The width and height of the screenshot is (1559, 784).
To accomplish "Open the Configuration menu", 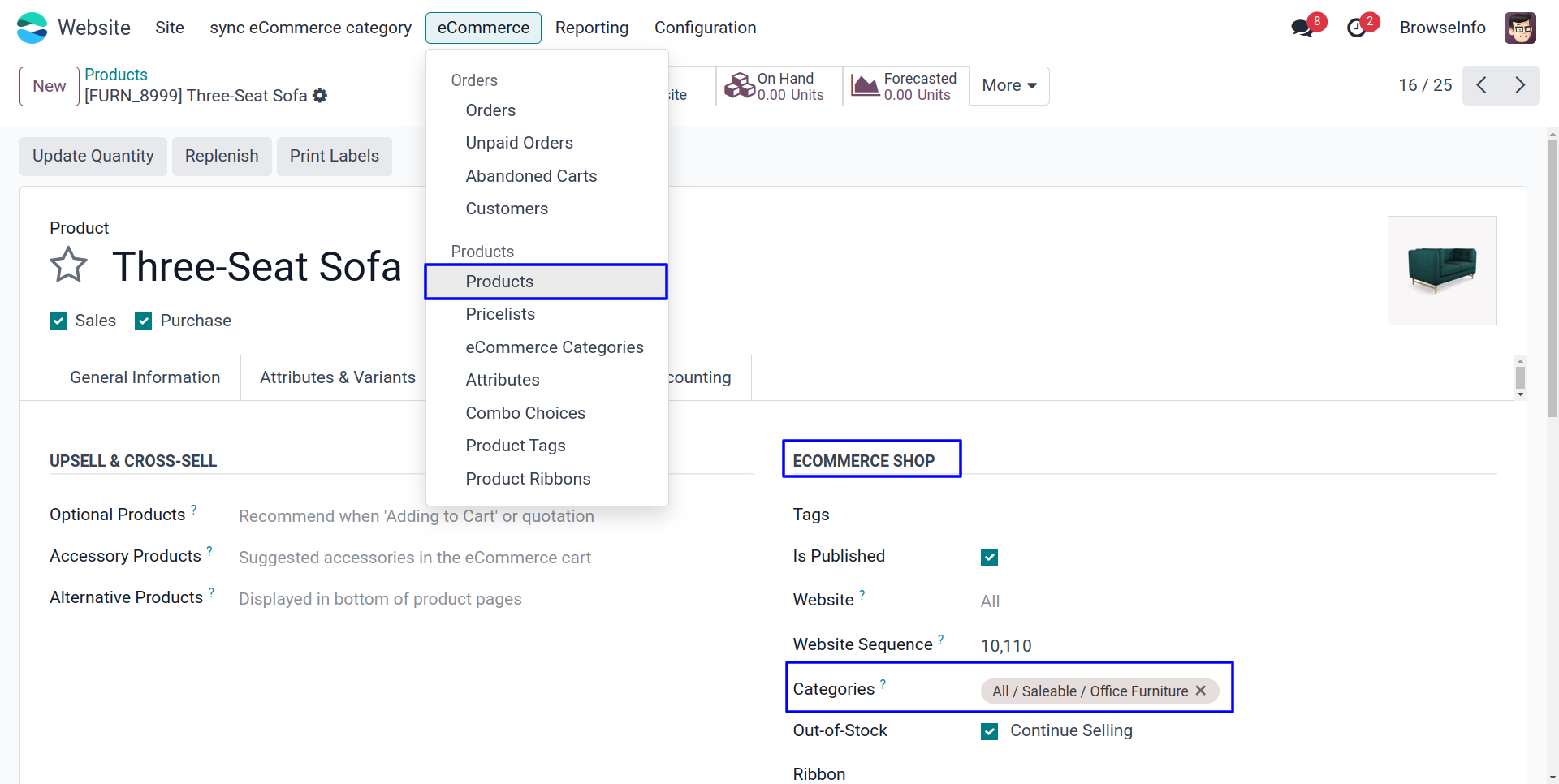I will 705,28.
